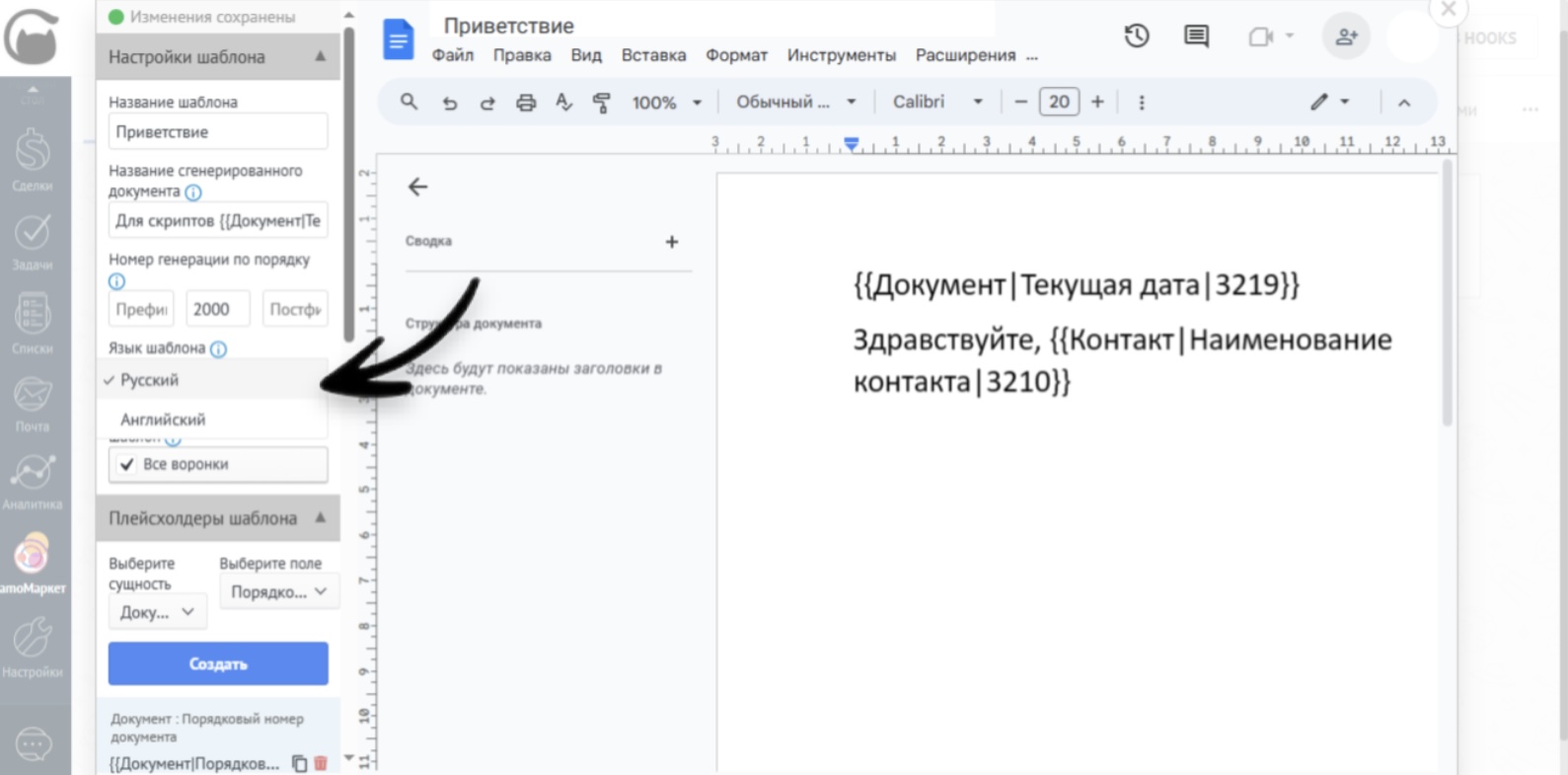
Task: Click the settings panel scrollbar
Action: [x=348, y=183]
